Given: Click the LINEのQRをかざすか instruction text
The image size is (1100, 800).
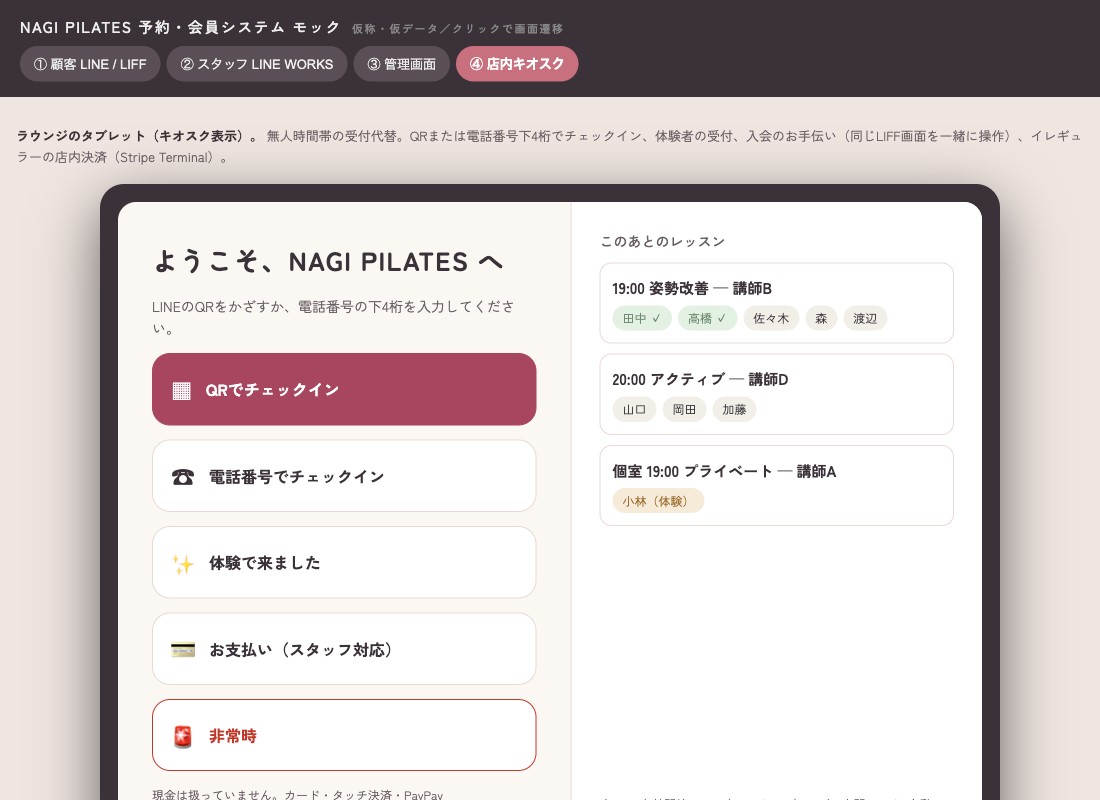Looking at the screenshot, I should 333,317.
